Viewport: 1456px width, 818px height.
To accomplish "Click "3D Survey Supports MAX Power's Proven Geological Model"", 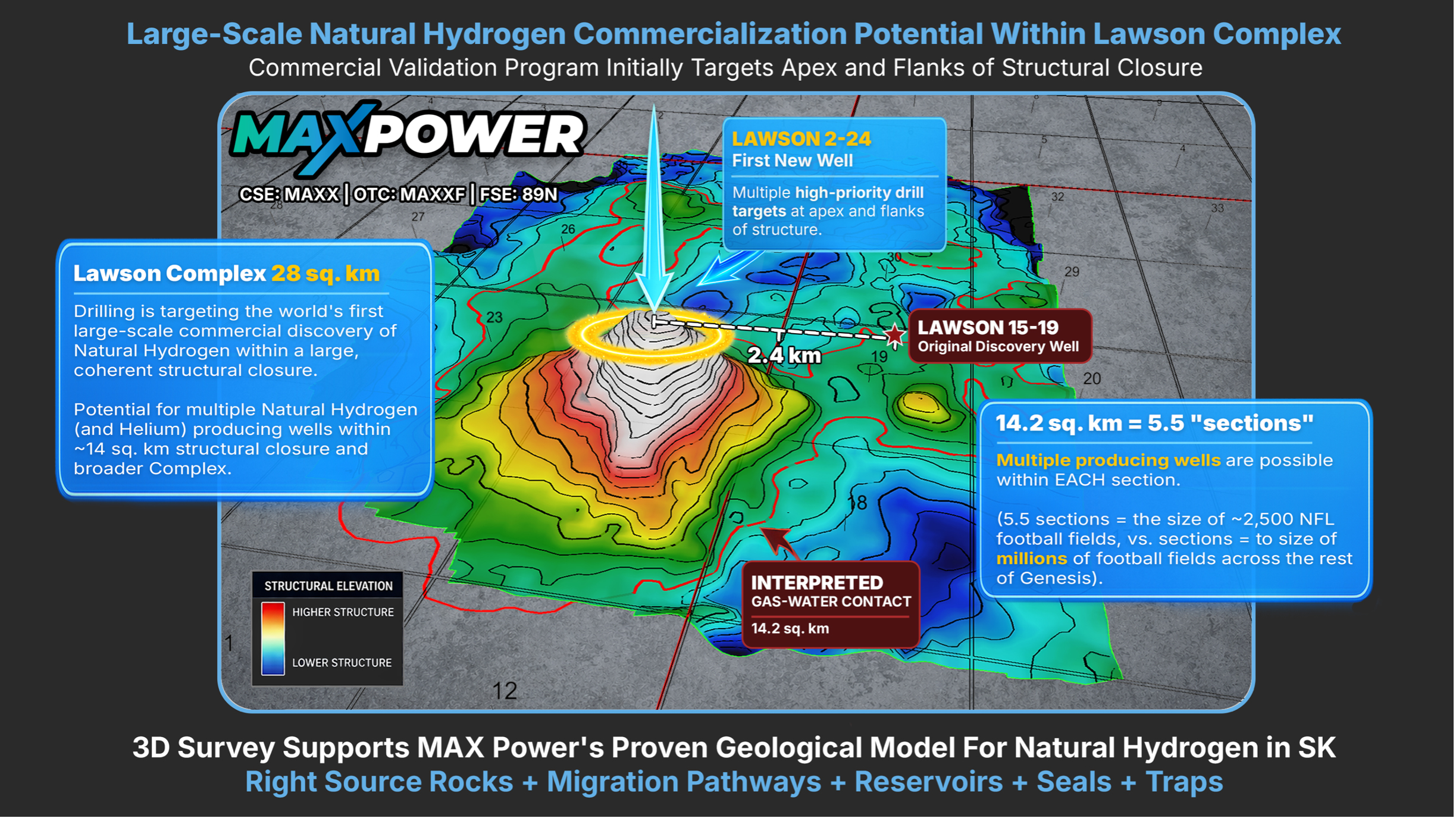I will [x=735, y=748].
